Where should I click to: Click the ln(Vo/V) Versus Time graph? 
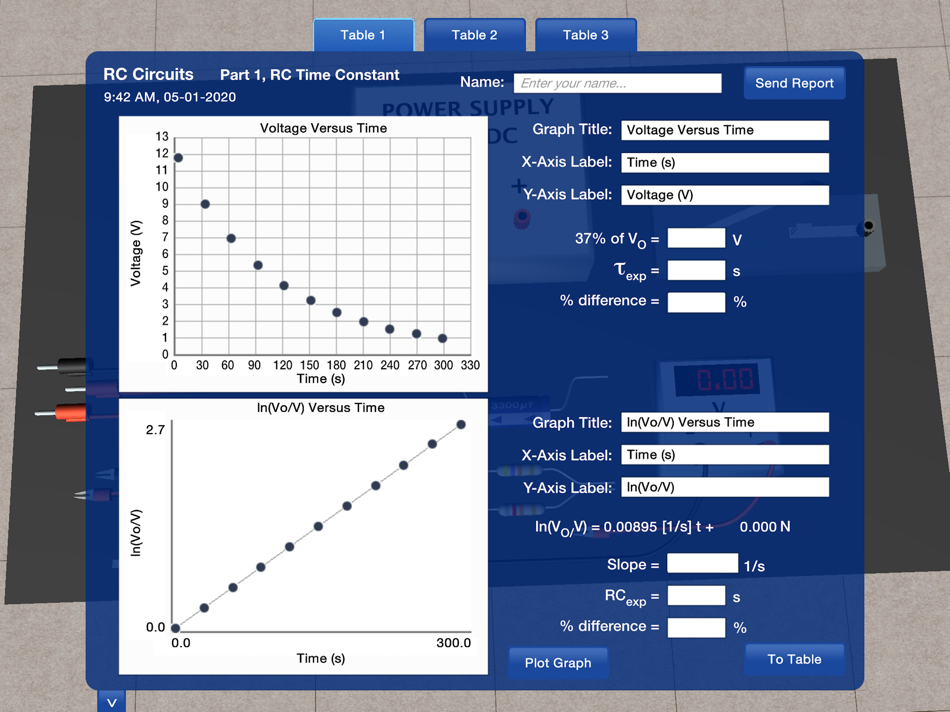point(303,536)
